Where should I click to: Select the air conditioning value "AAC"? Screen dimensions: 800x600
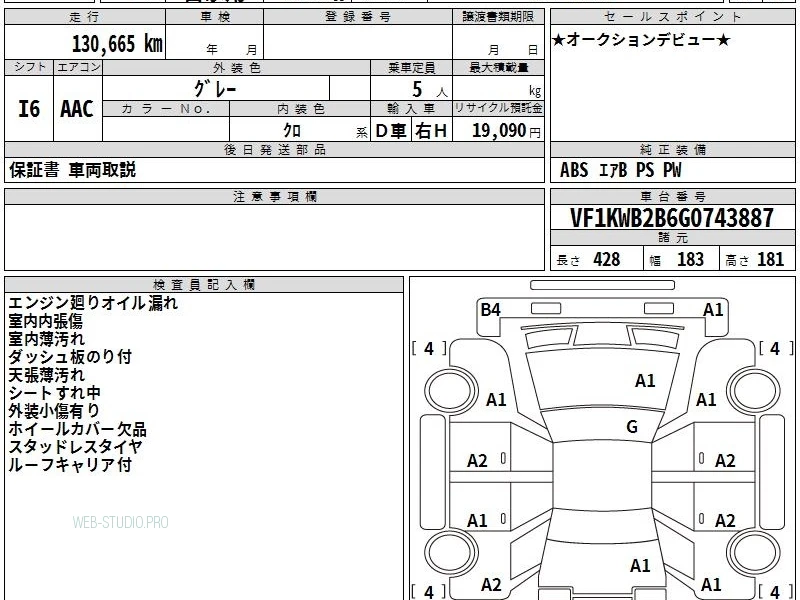[x=77, y=109]
